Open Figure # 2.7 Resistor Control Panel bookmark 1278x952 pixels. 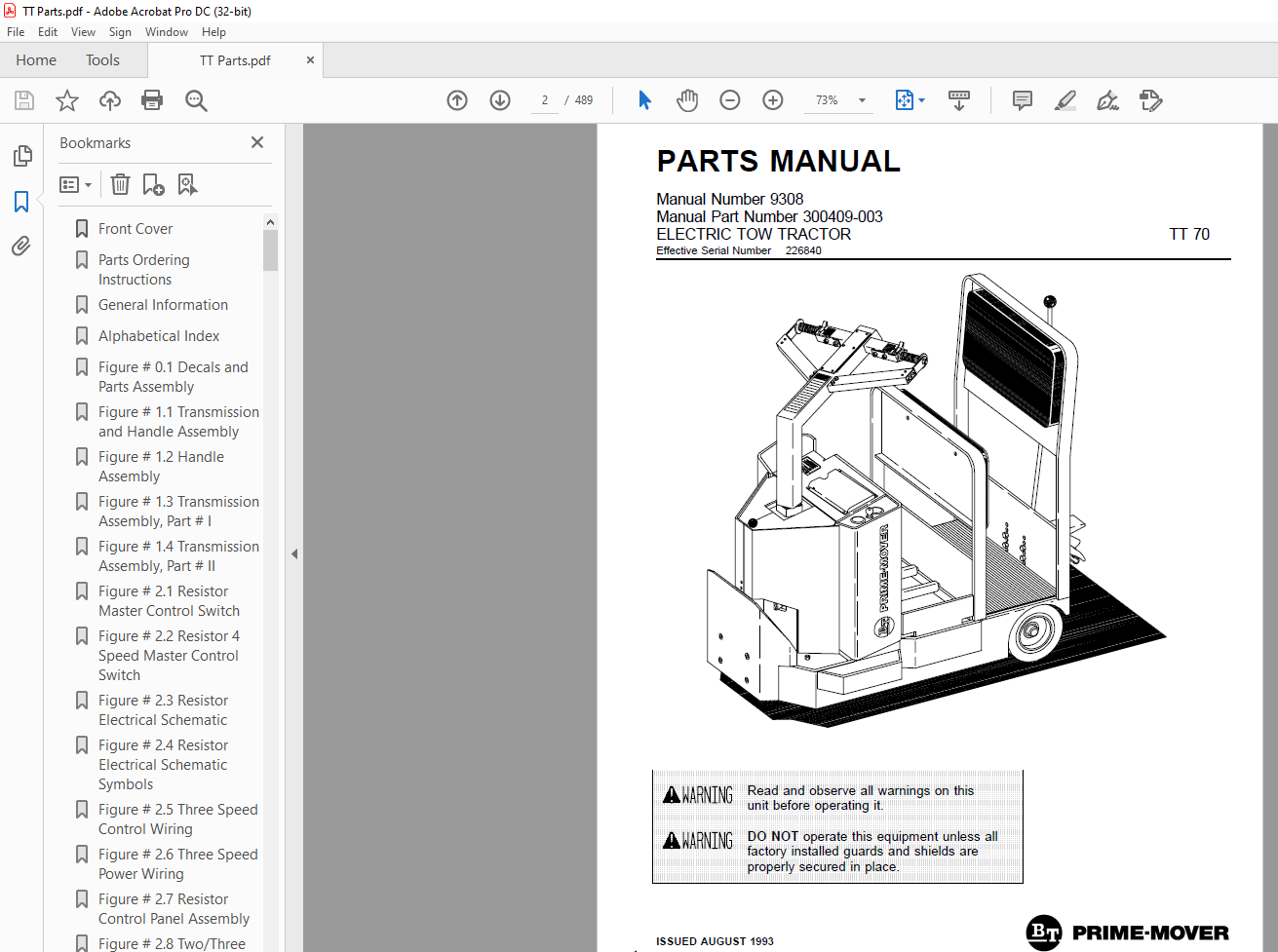tap(174, 909)
